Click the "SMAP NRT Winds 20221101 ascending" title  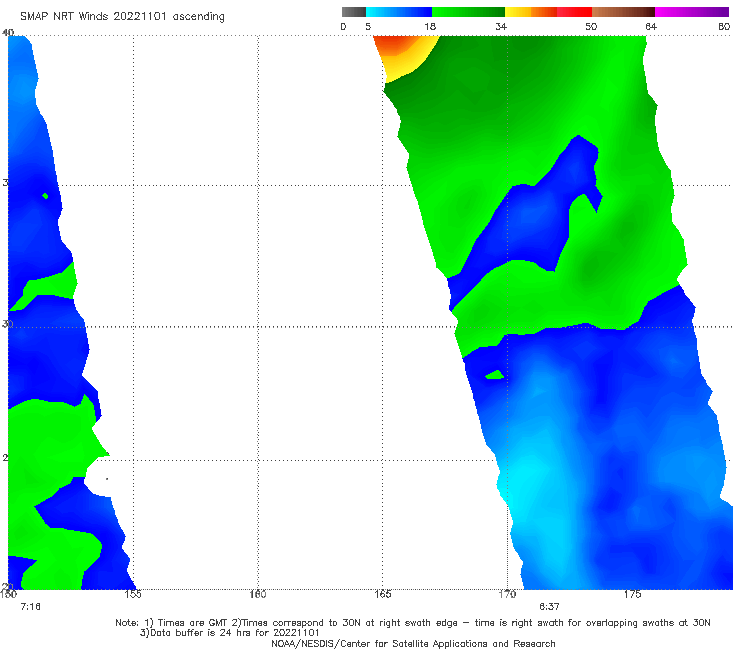(122, 16)
